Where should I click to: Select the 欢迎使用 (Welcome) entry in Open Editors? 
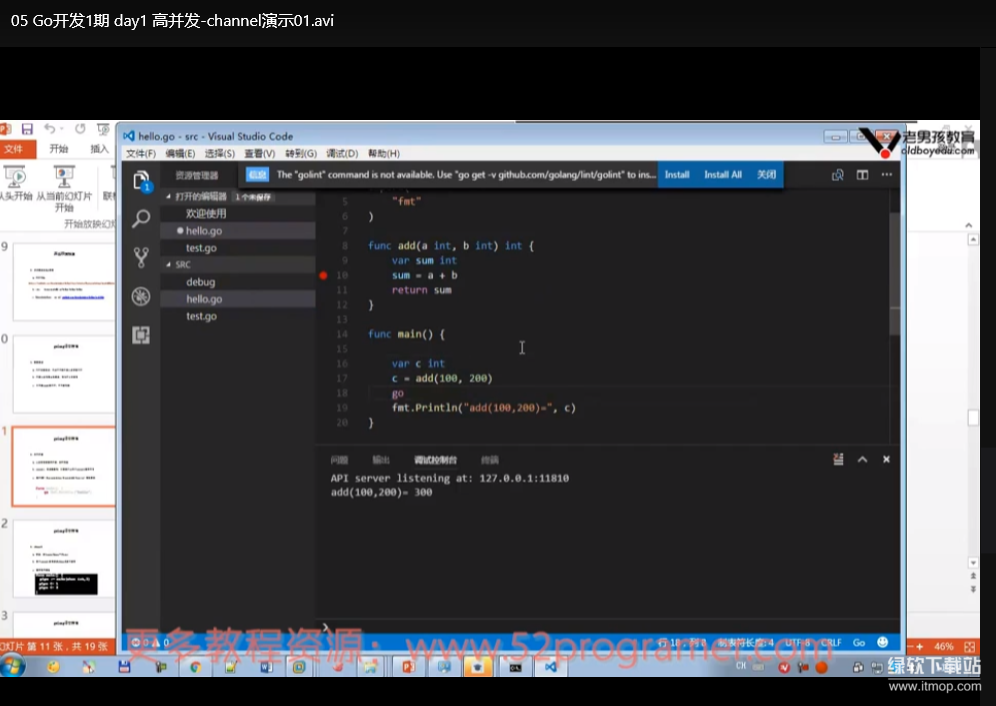(x=238, y=214)
